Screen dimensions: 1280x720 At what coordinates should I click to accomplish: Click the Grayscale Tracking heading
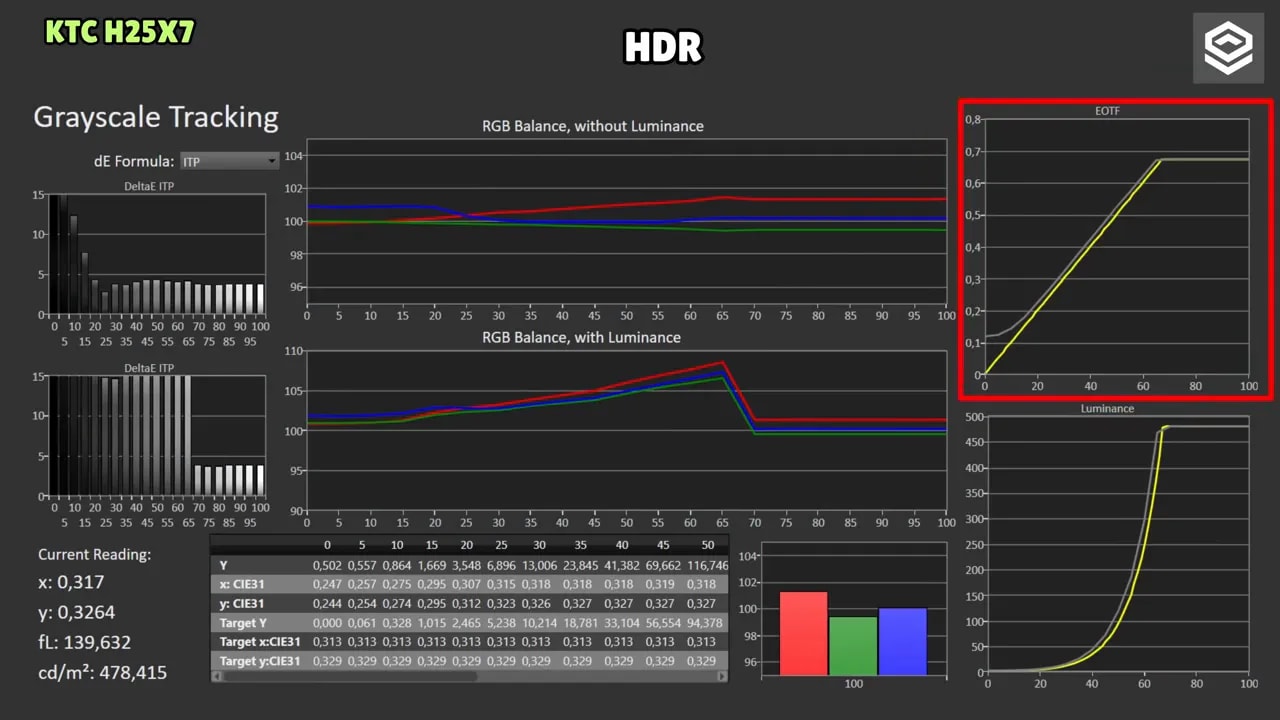[x=156, y=117]
